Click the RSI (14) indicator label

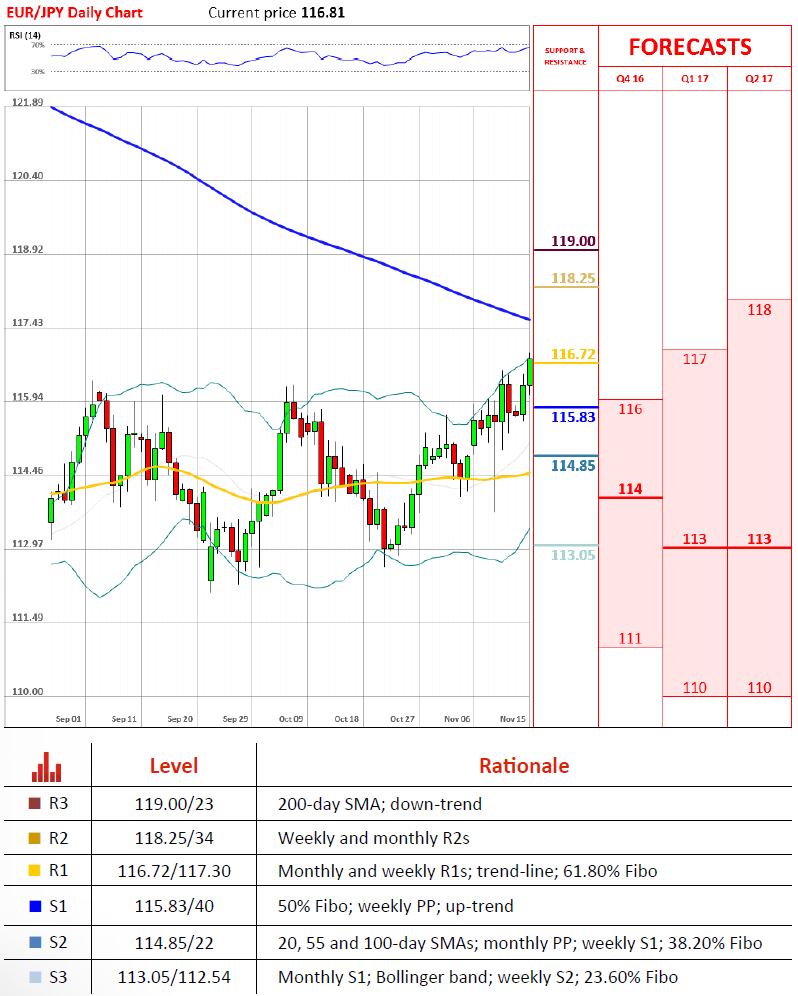(25, 35)
